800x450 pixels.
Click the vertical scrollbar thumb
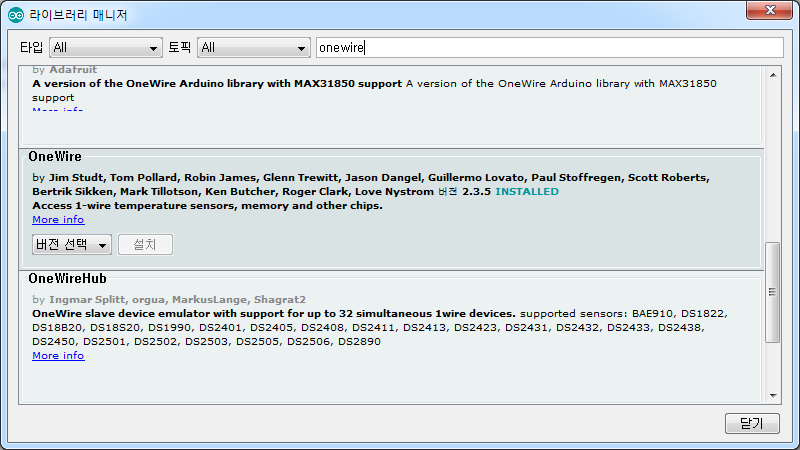pos(773,292)
